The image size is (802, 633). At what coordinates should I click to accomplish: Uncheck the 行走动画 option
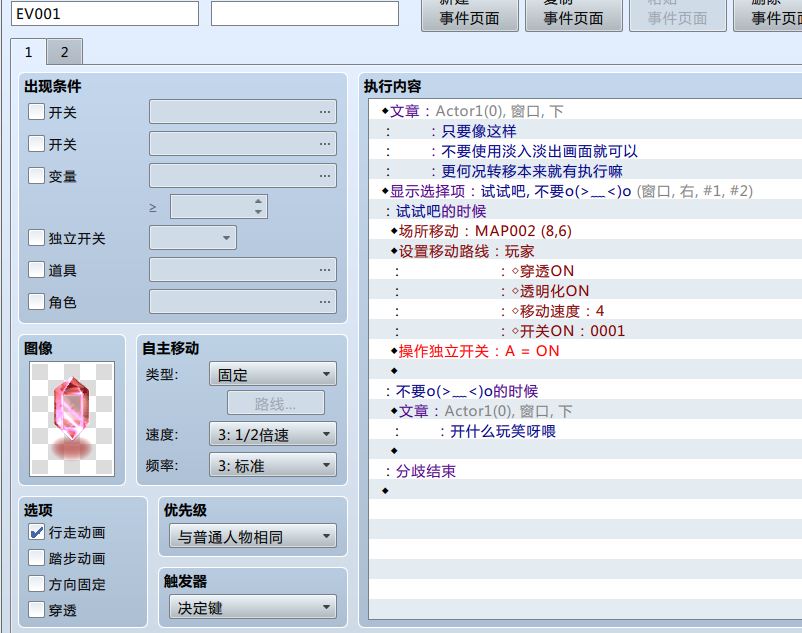[x=36, y=532]
